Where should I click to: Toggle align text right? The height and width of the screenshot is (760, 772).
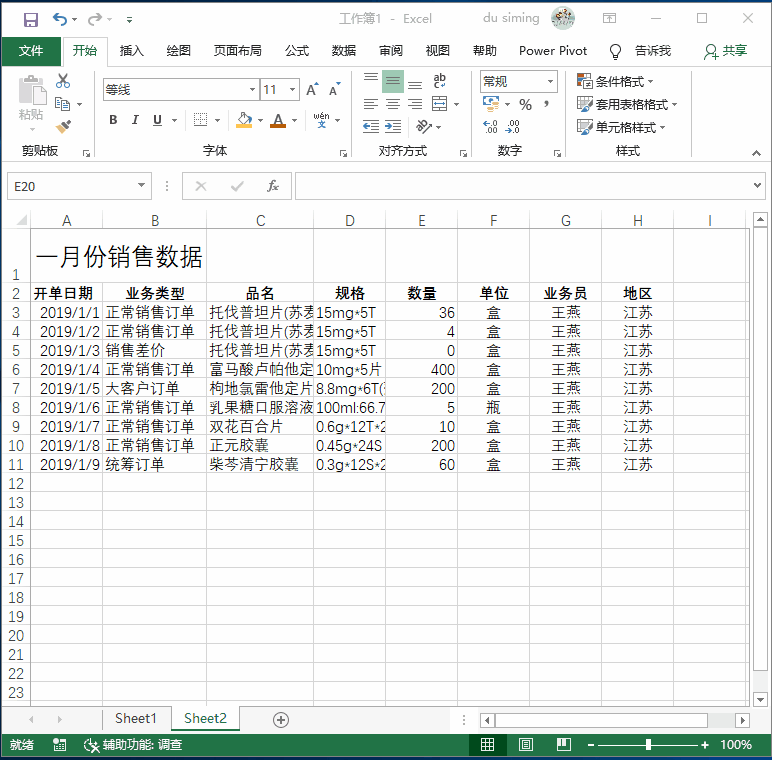[x=415, y=104]
